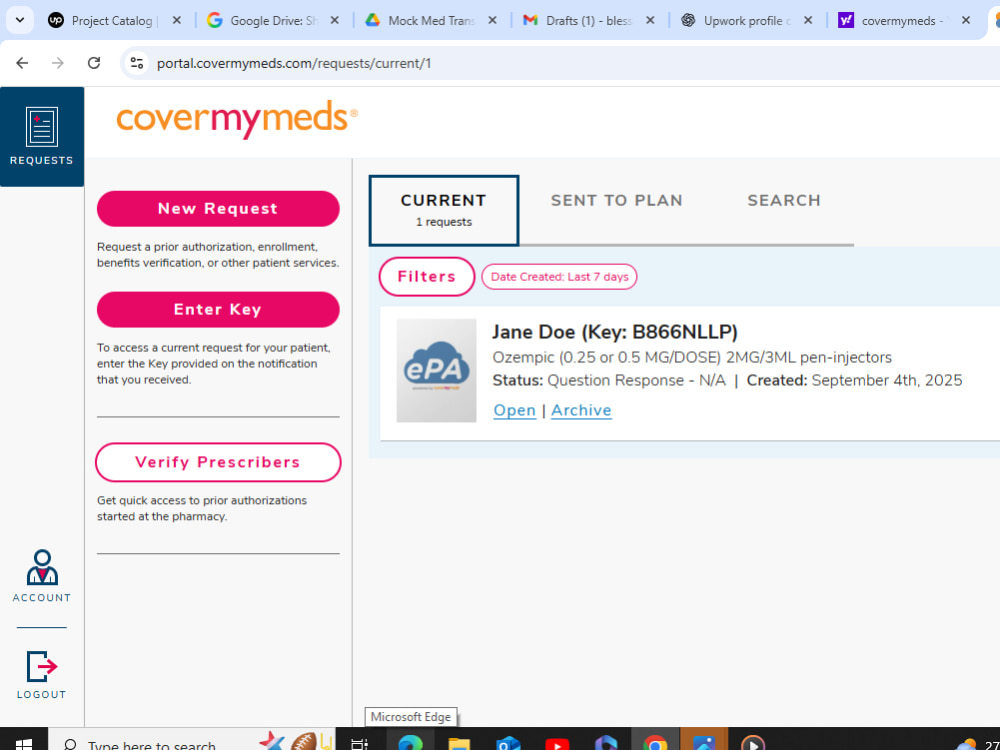Switch to the Google Drive tab
Image resolution: width=1000 pixels, height=750 pixels.
coord(274,20)
